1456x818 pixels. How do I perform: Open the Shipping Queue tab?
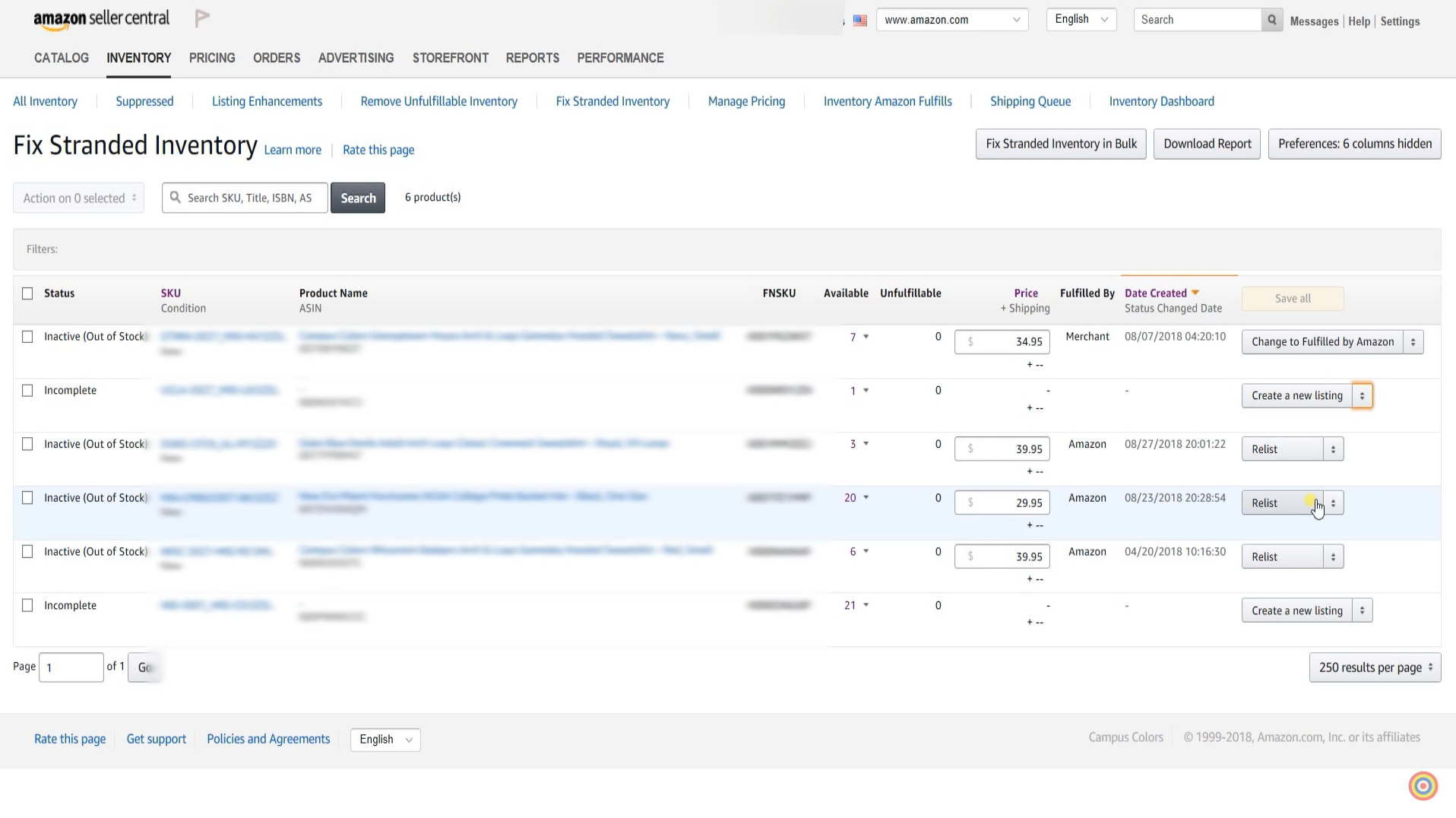coord(1030,101)
